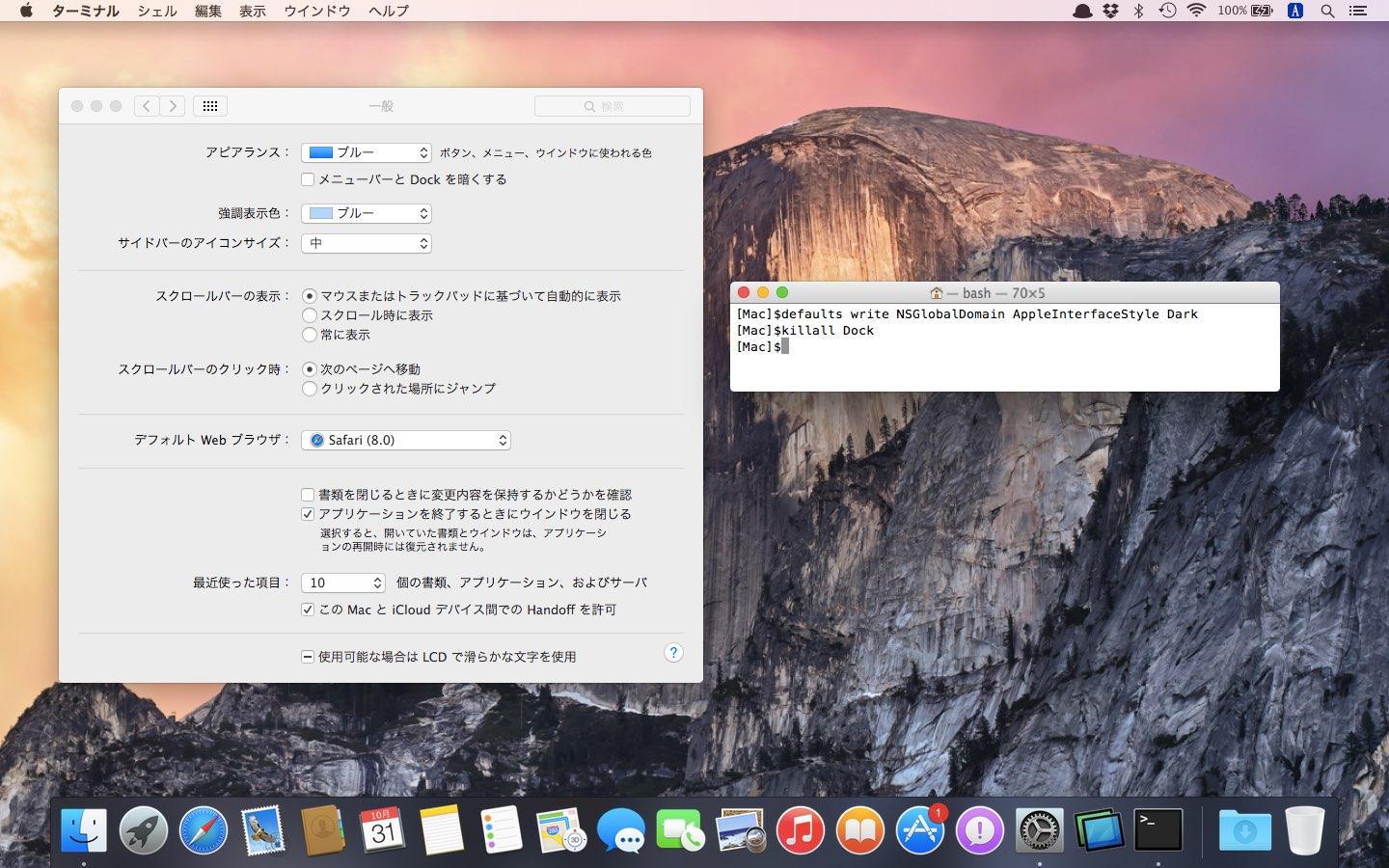Open Maps icon in Dock
The image size is (1389, 868).
pyautogui.click(x=561, y=829)
